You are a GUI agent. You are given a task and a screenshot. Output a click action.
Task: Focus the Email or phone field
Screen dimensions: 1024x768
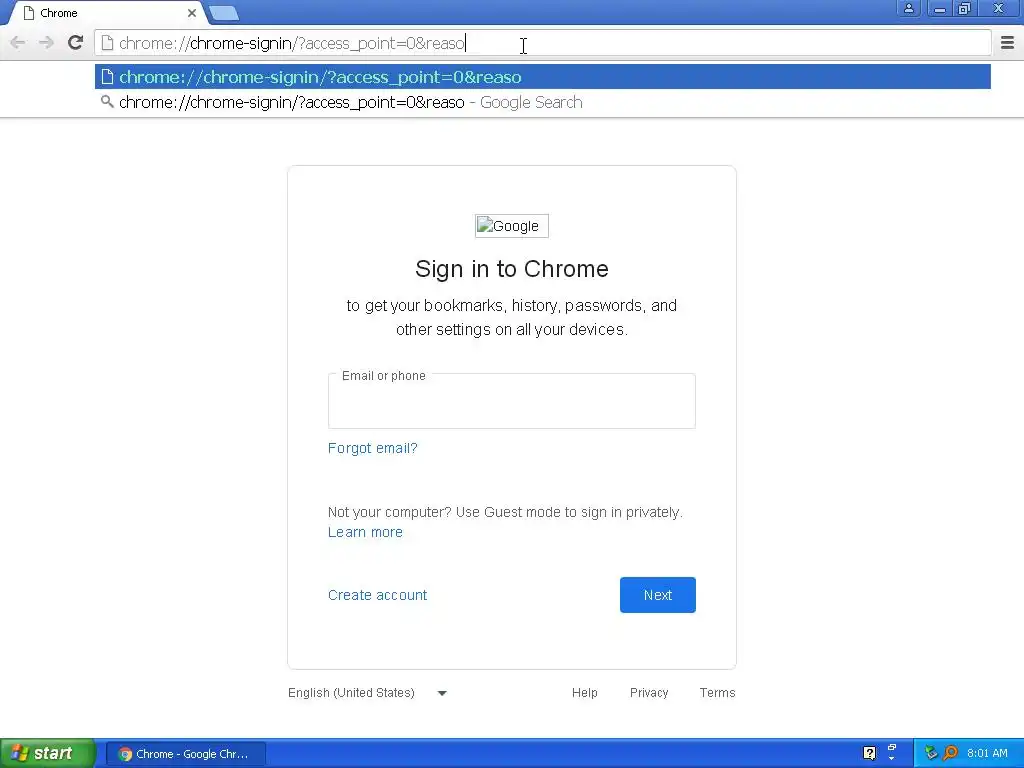[511, 401]
